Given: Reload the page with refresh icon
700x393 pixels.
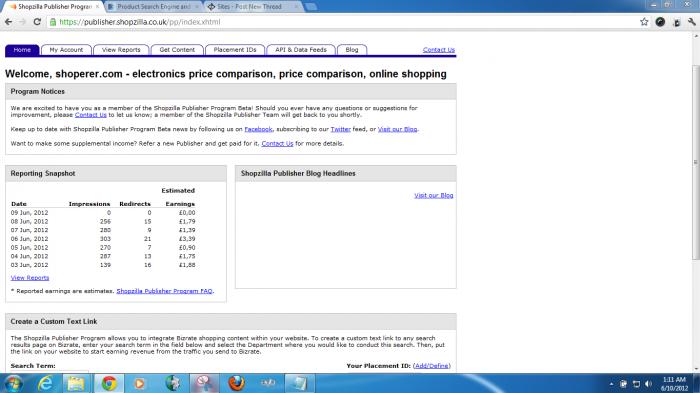Looking at the screenshot, I should click(37, 22).
